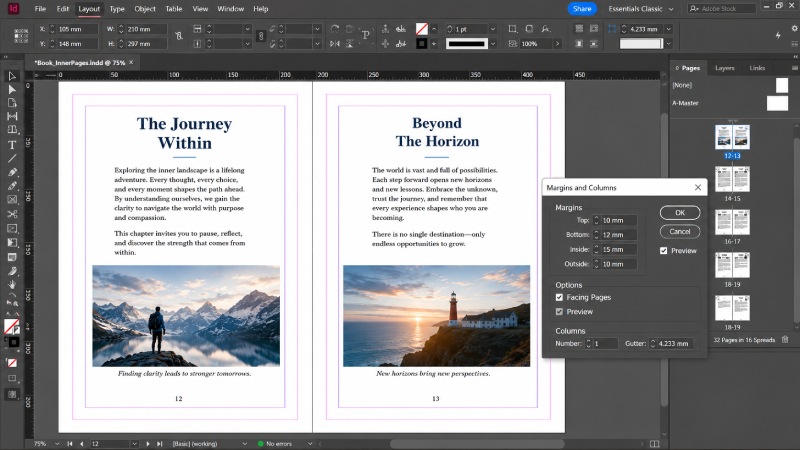
Task: Select the Pencil tool
Action: (x=12, y=186)
